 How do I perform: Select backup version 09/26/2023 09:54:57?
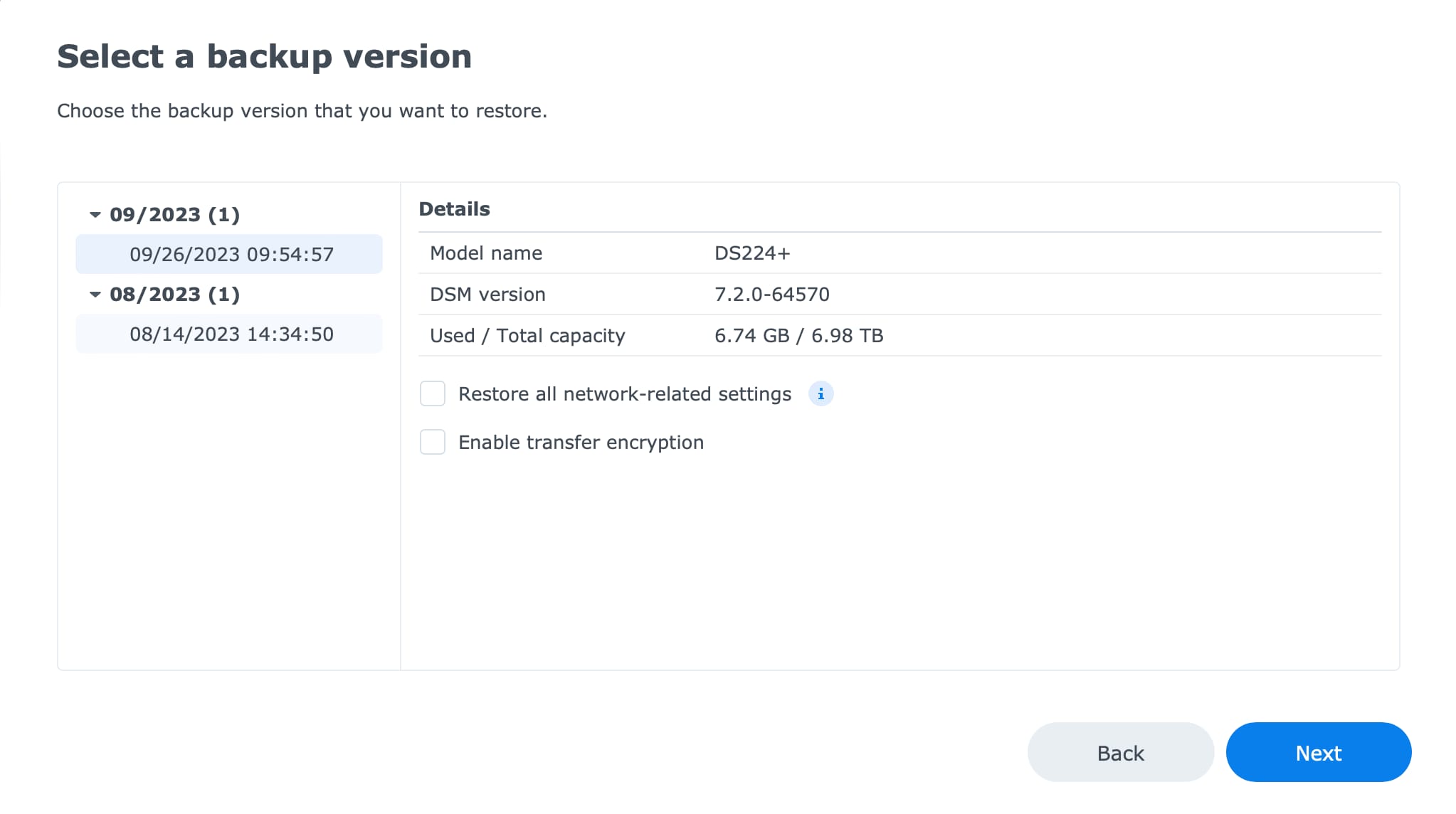click(x=229, y=254)
